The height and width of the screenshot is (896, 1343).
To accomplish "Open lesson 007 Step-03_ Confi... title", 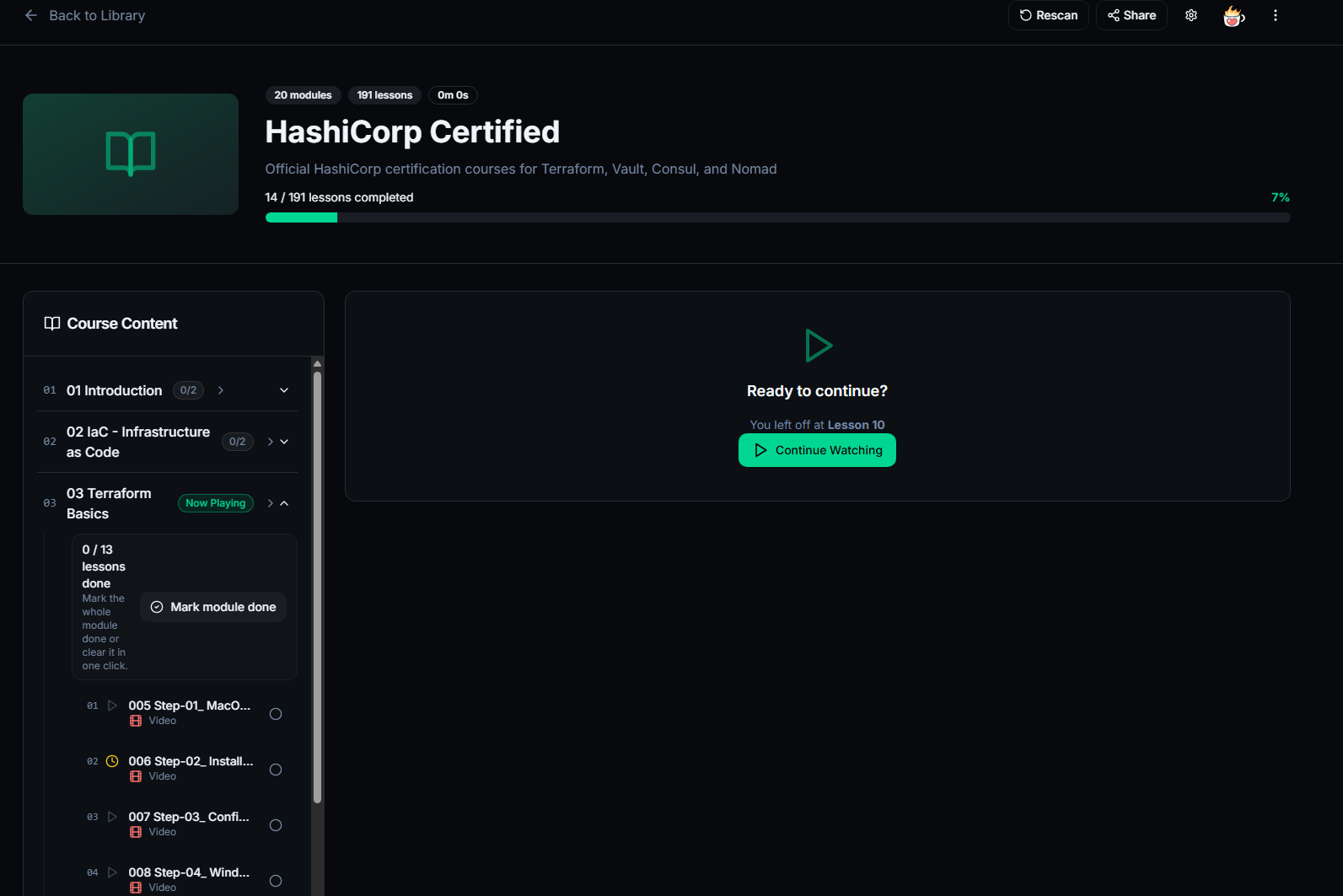I will 189,817.
